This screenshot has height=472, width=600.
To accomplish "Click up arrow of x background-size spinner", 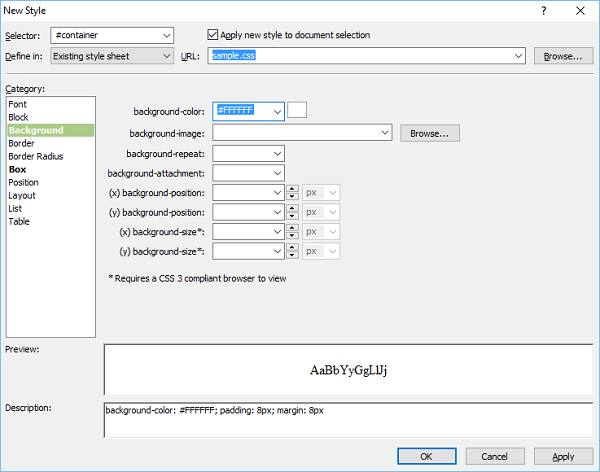I will [292, 227].
